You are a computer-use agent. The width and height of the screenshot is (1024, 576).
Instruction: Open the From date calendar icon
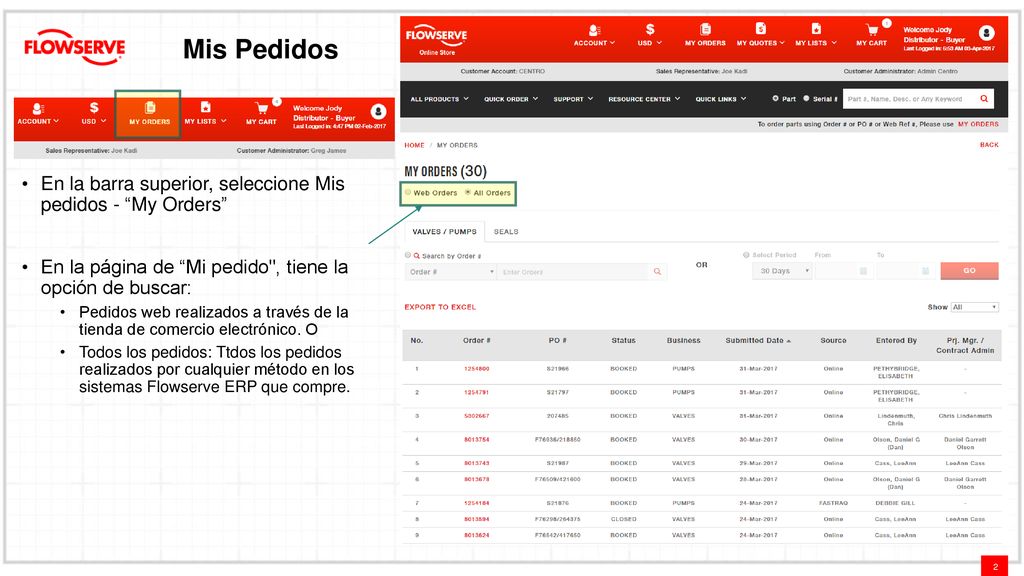point(863,271)
